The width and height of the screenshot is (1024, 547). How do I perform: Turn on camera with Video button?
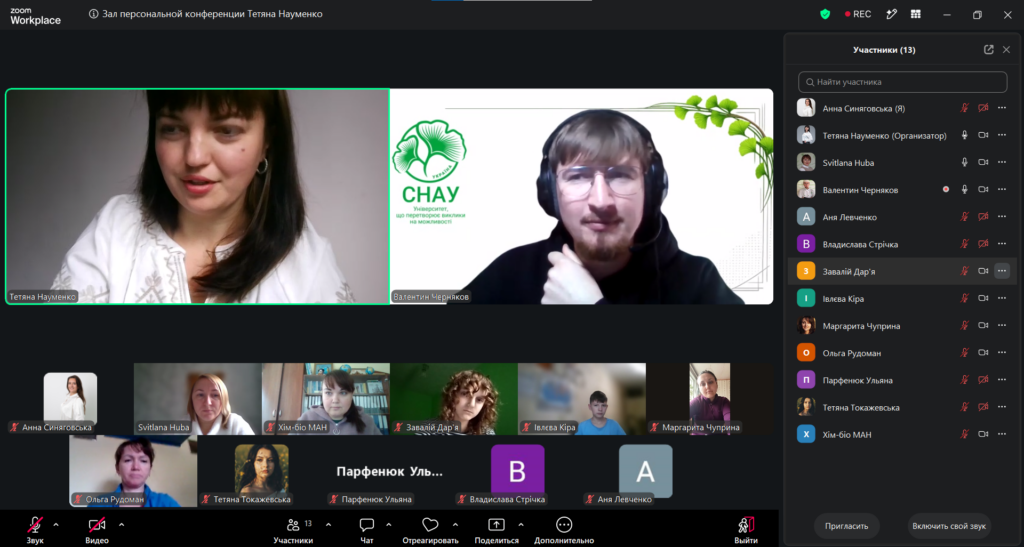pyautogui.click(x=97, y=530)
